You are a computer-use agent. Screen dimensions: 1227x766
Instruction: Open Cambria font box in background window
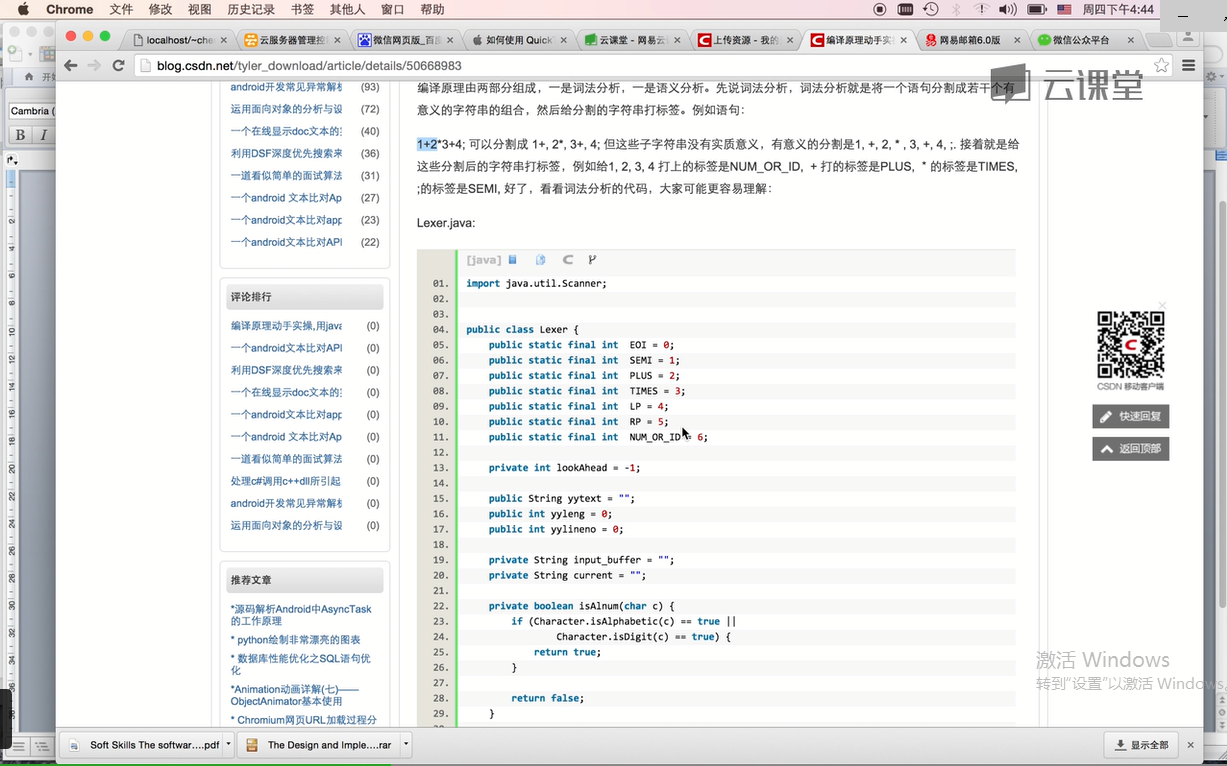tap(32, 111)
